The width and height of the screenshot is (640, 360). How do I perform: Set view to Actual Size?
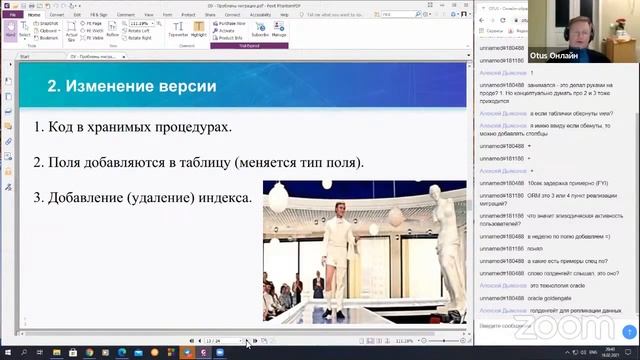[71, 31]
